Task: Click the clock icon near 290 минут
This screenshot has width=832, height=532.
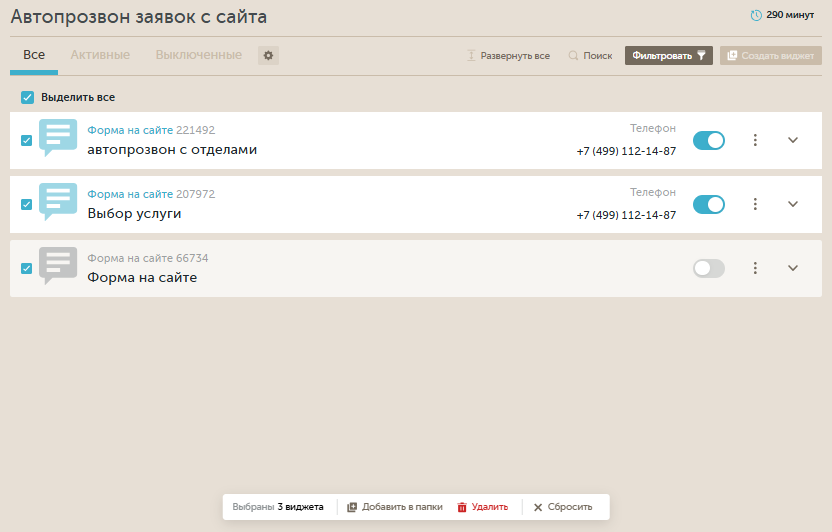Action: 756,15
